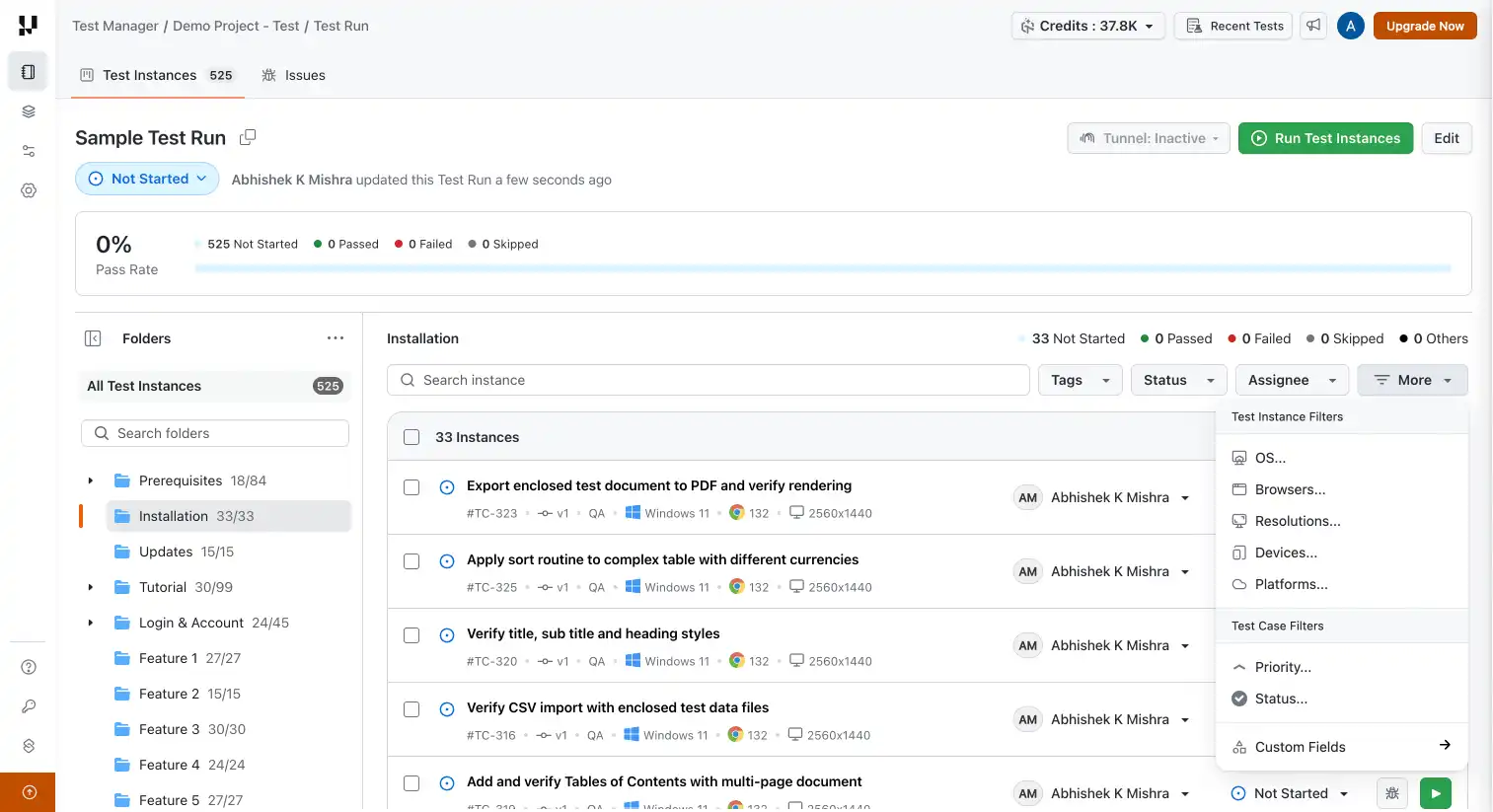Click the status icon of Verify title, sub title row
This screenshot has width=1493, height=812.
pos(446,634)
